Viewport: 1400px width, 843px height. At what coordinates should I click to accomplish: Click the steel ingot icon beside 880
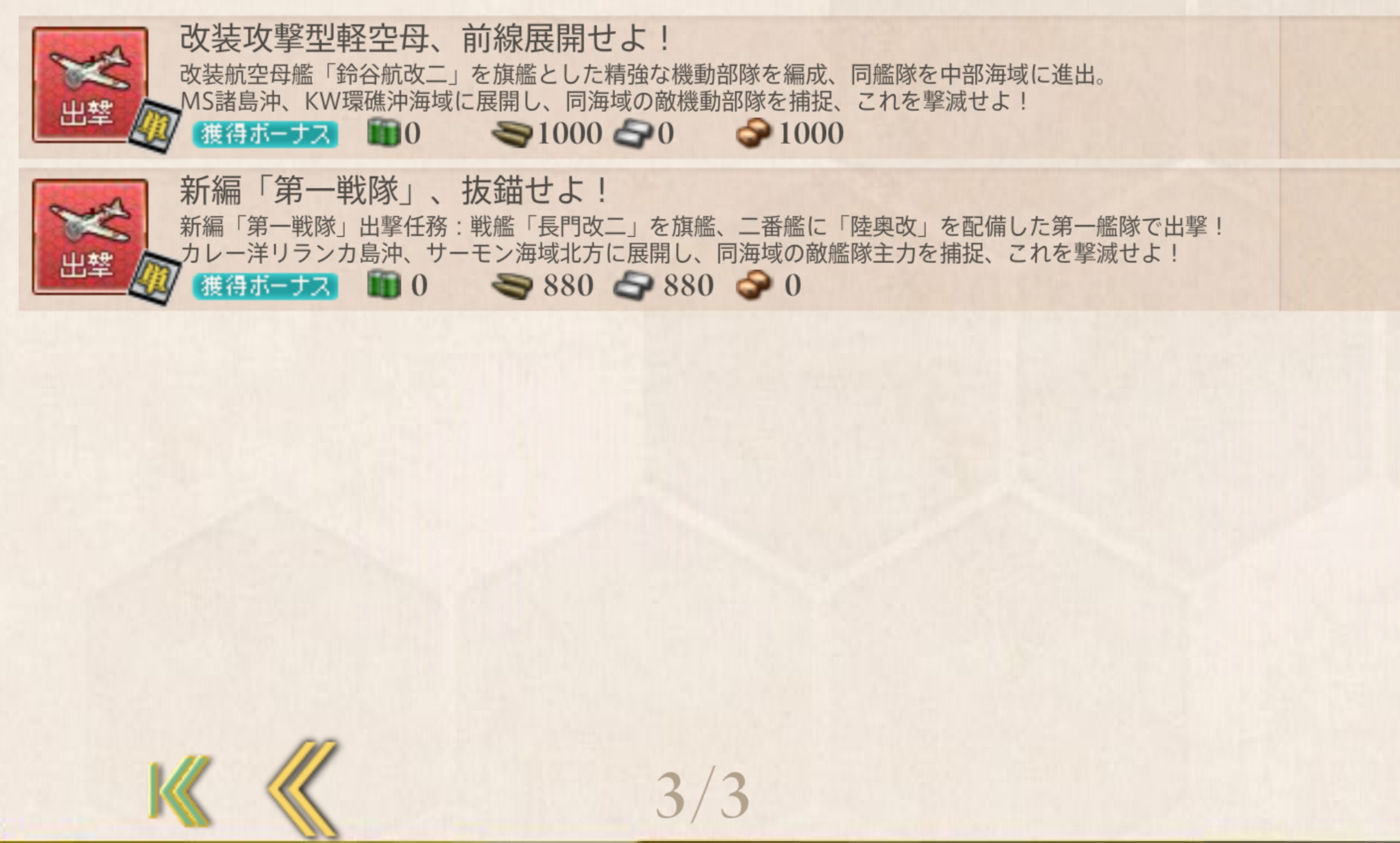pyautogui.click(x=634, y=285)
